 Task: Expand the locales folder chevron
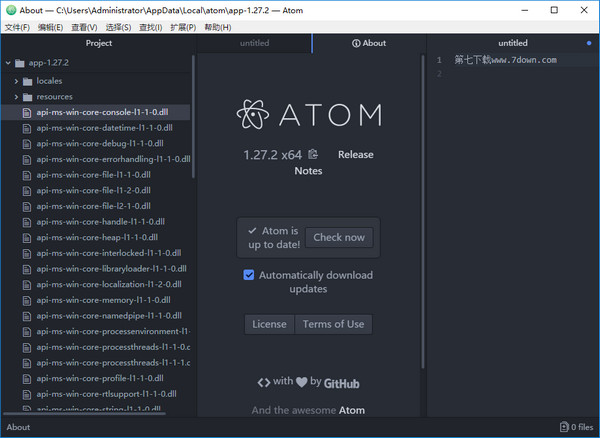16,80
